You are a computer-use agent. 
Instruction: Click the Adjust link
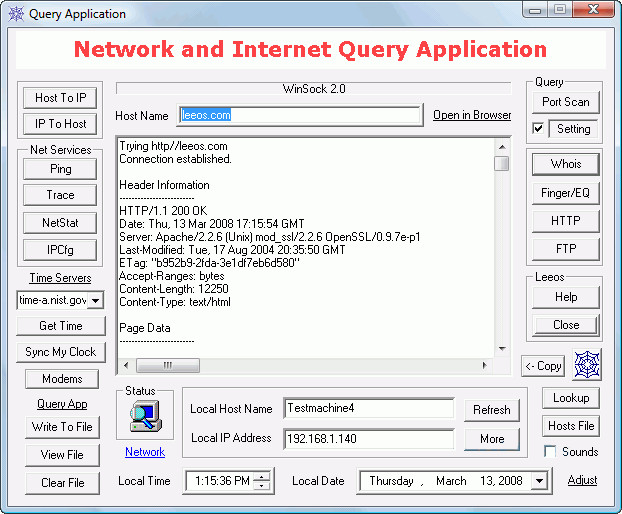click(582, 480)
